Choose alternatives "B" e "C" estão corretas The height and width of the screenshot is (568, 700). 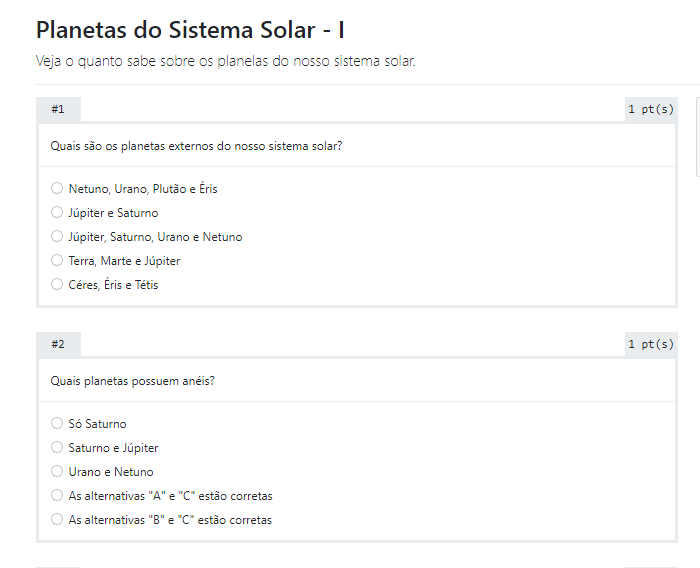coord(57,520)
